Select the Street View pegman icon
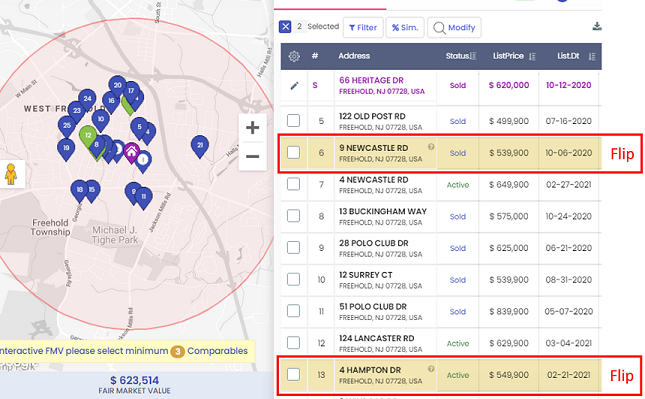 point(11,174)
